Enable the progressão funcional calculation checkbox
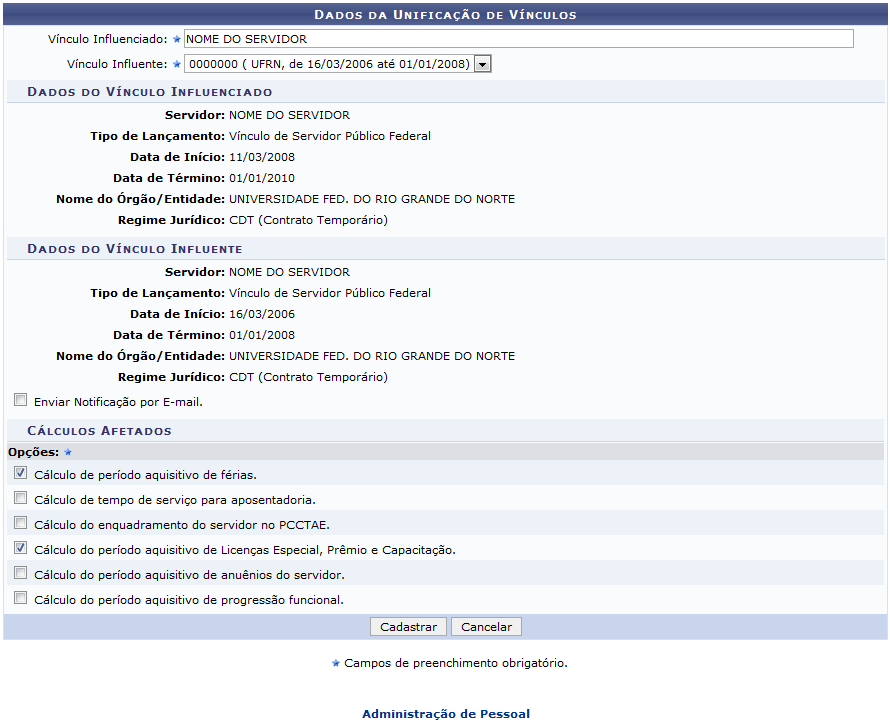This screenshot has height=723, width=890. coord(21,598)
